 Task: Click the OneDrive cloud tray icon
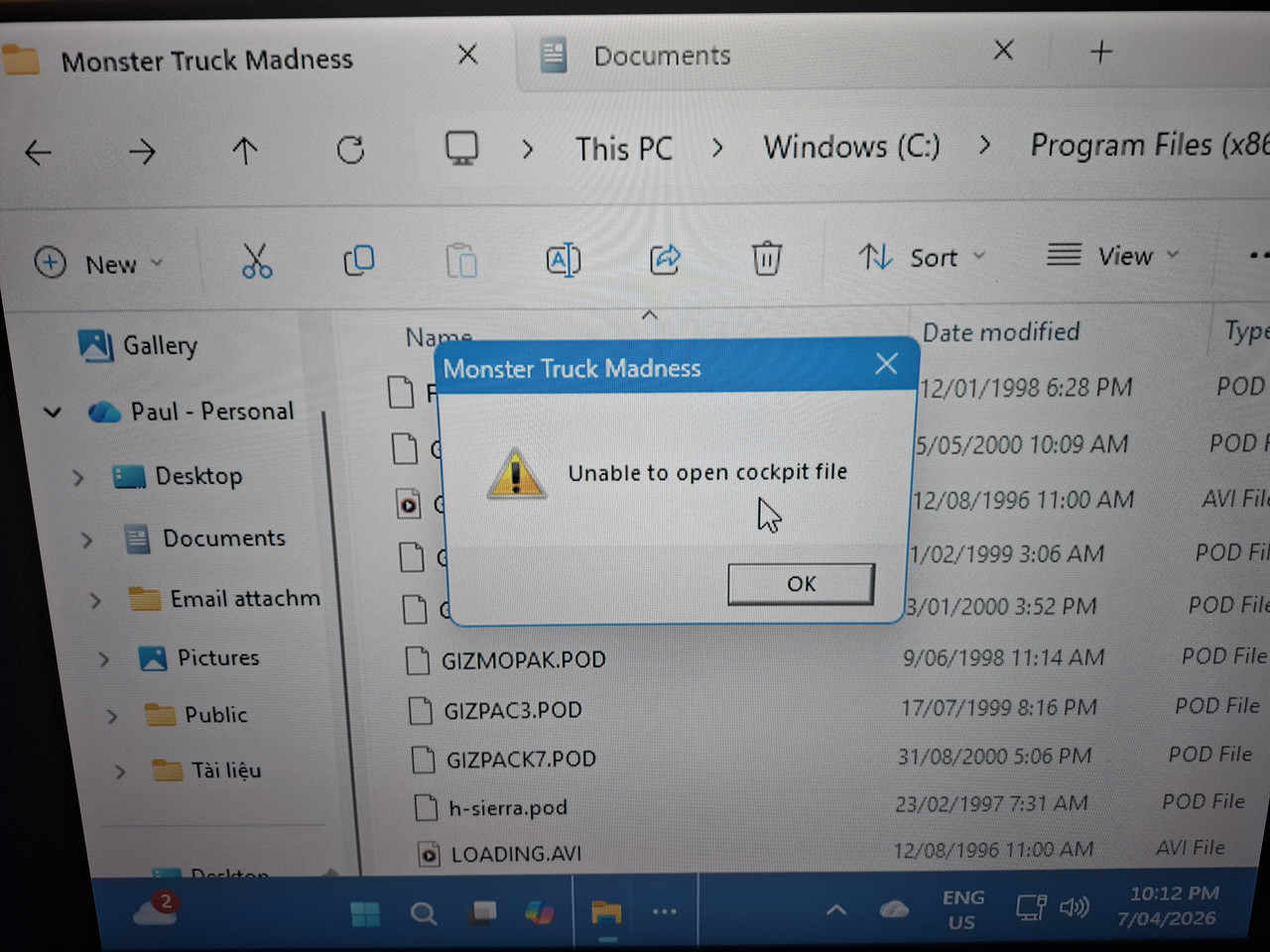pyautogui.click(x=894, y=908)
